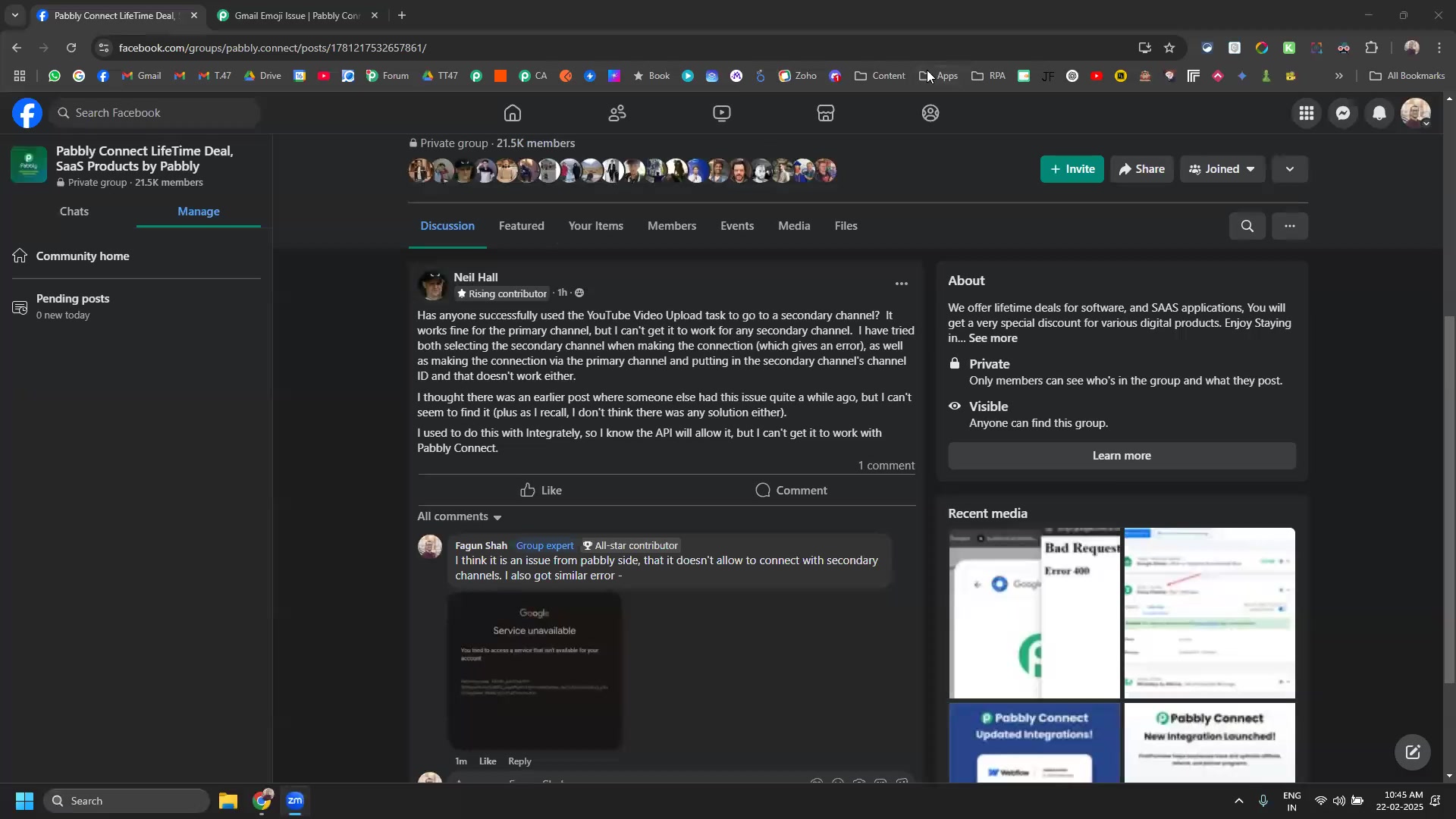
Task: Open File Explorer from the taskbar
Action: tap(228, 801)
